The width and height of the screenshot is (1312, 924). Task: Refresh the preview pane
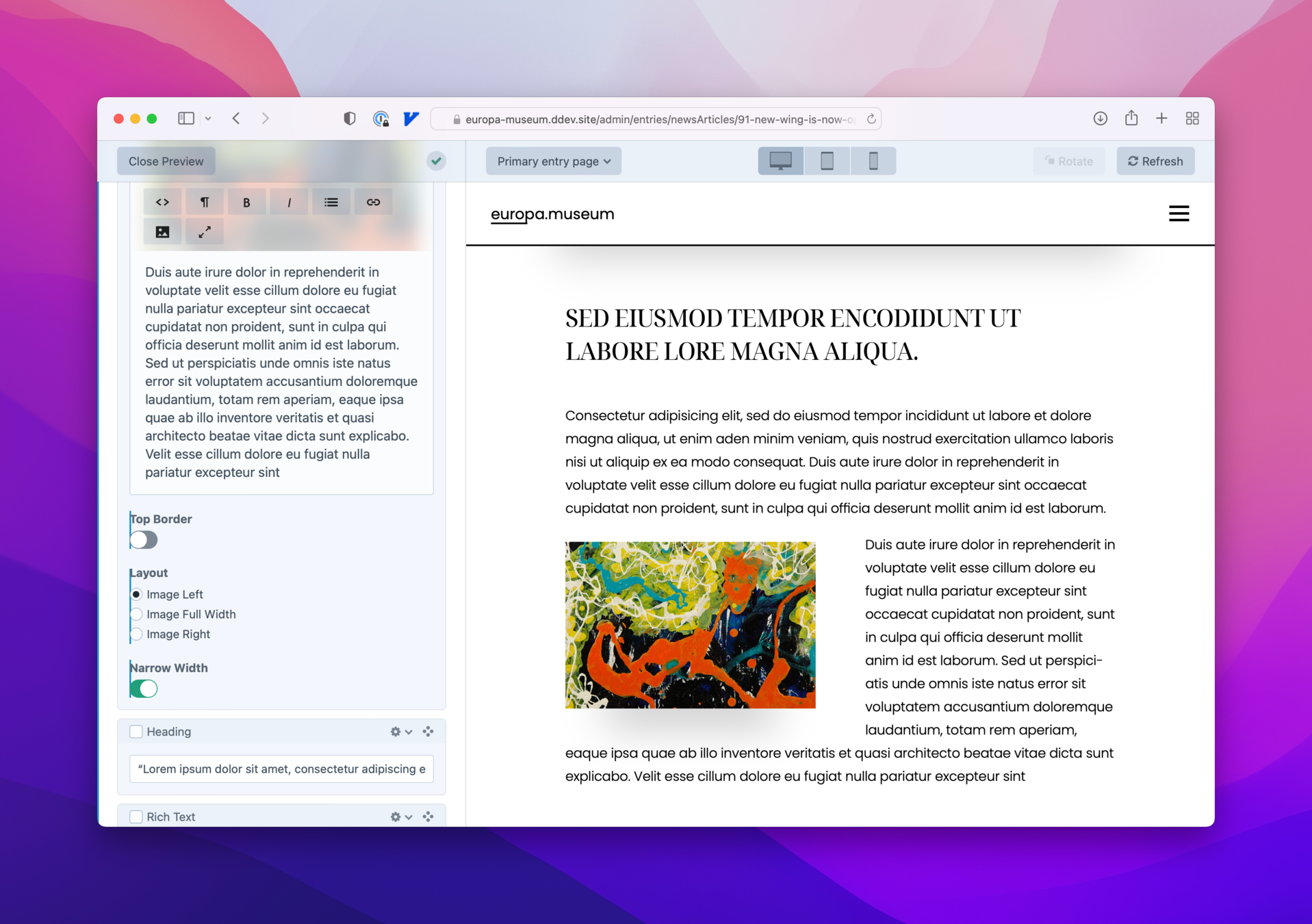[x=1155, y=161]
